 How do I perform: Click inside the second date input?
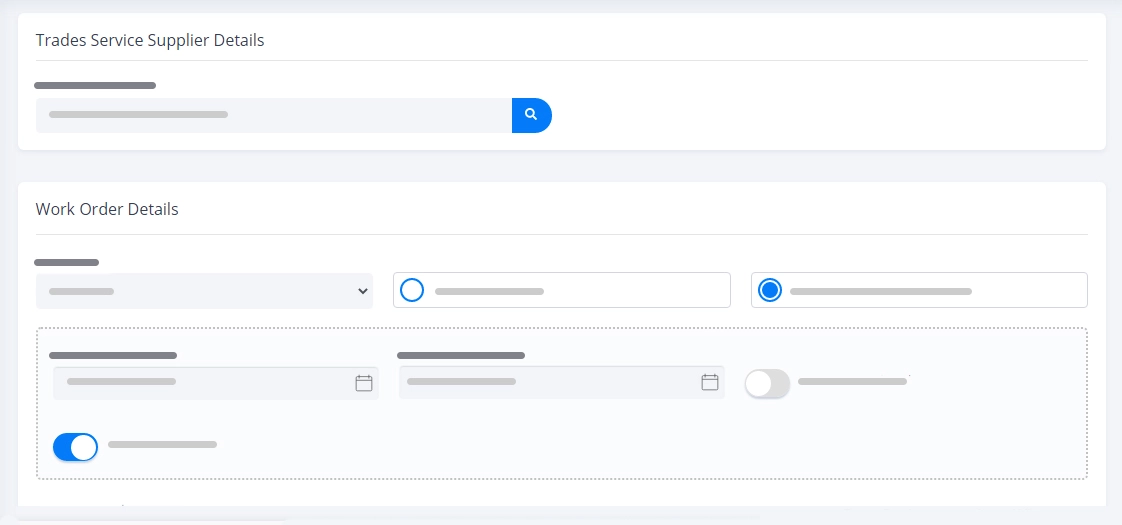coord(562,382)
